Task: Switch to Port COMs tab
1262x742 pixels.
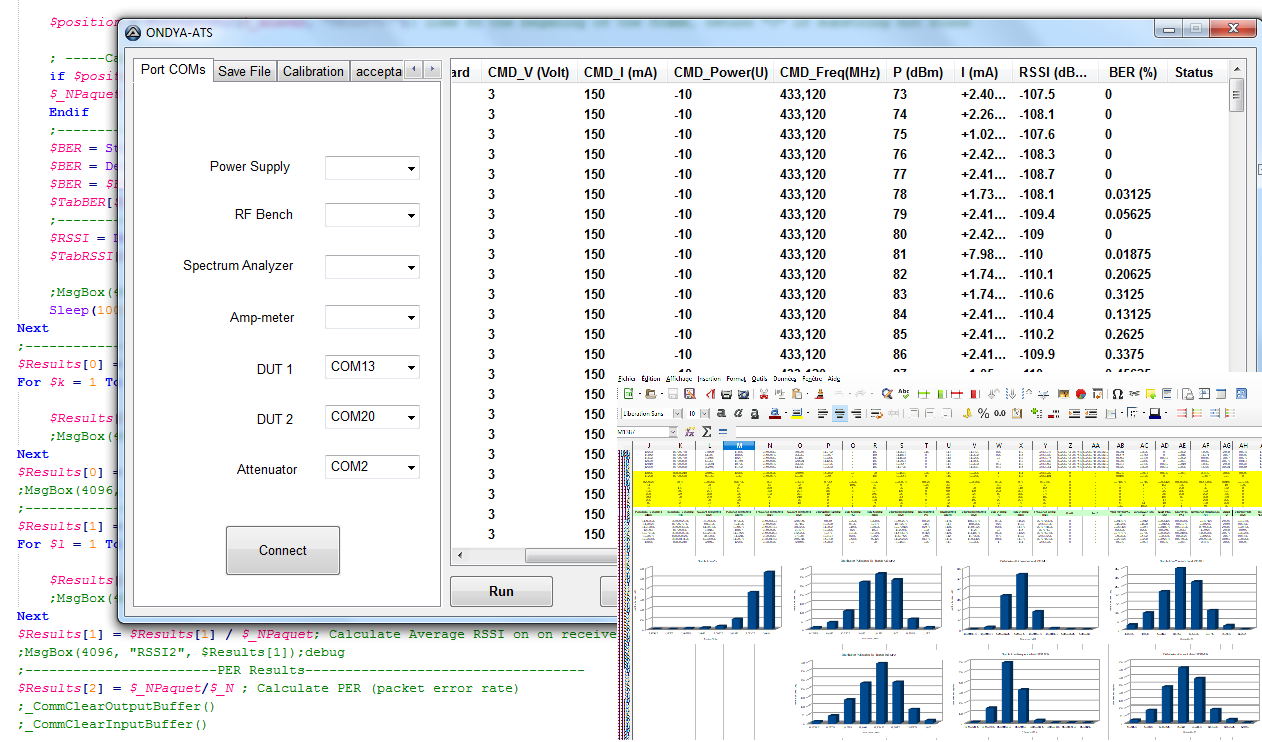Action: click(x=173, y=70)
